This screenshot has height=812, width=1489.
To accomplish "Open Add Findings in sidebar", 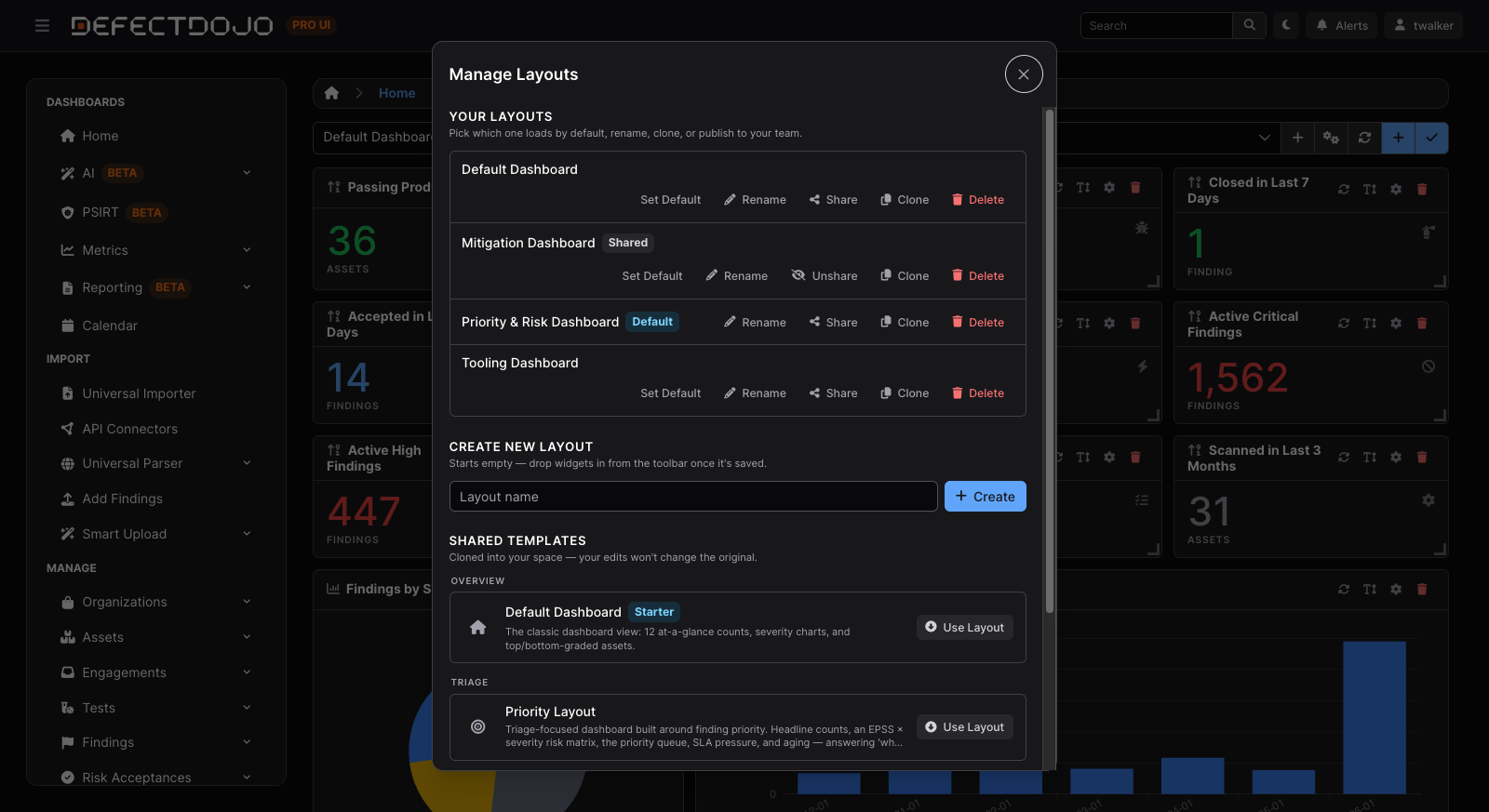I will coord(122,499).
